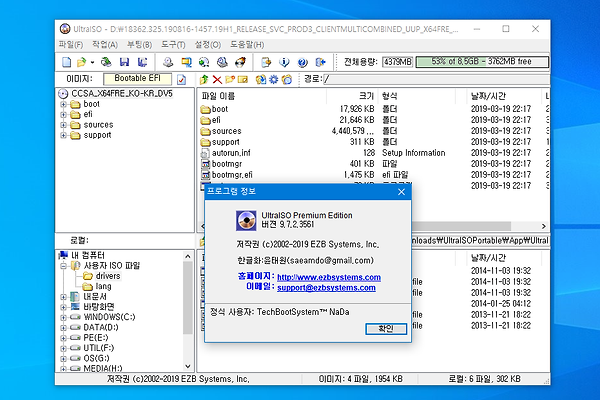The width and height of the screenshot is (600, 400).
Task: Collapse the 사용자 ISO 파일 node
Action: [x=64, y=266]
